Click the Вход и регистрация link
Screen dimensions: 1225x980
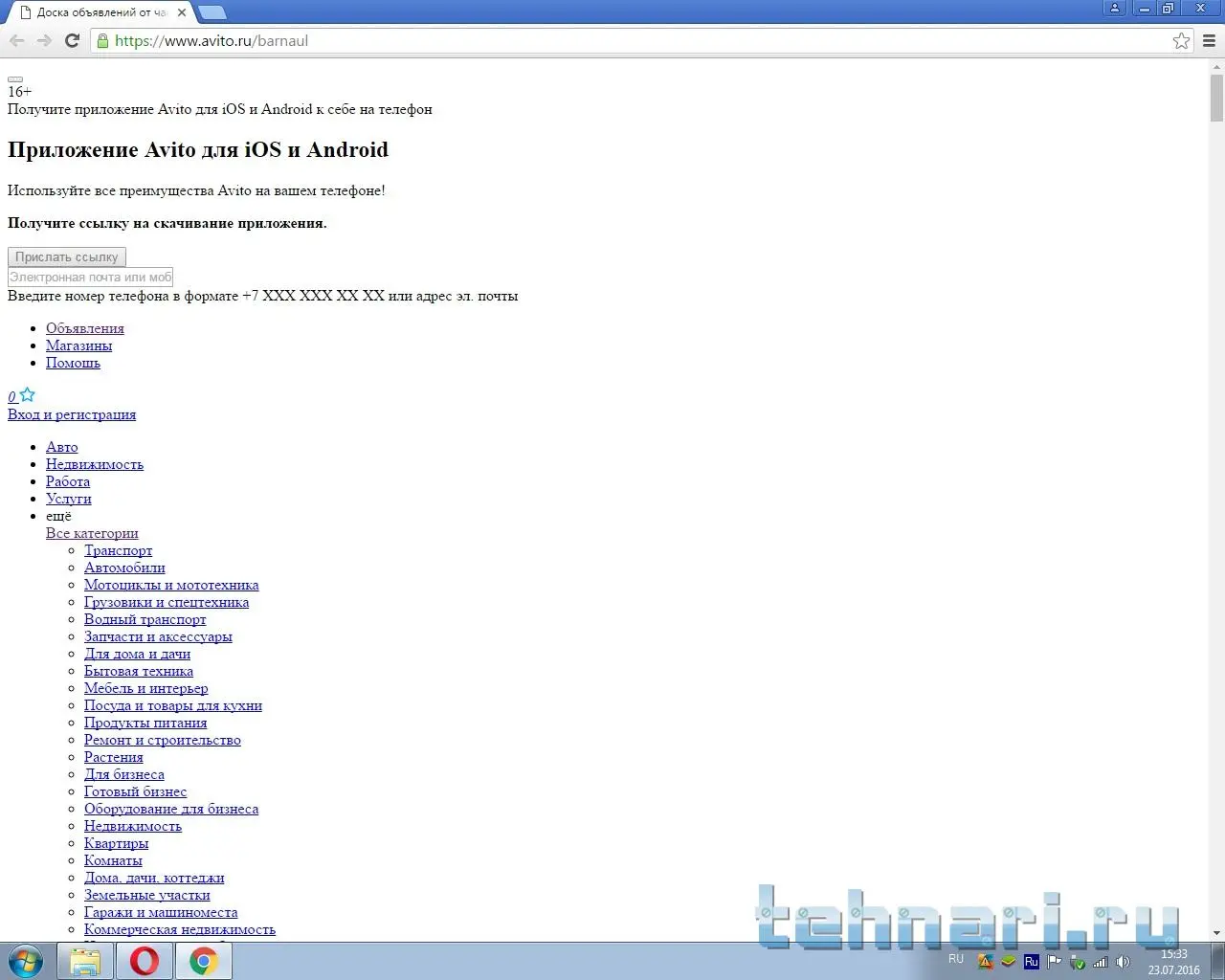[x=72, y=414]
